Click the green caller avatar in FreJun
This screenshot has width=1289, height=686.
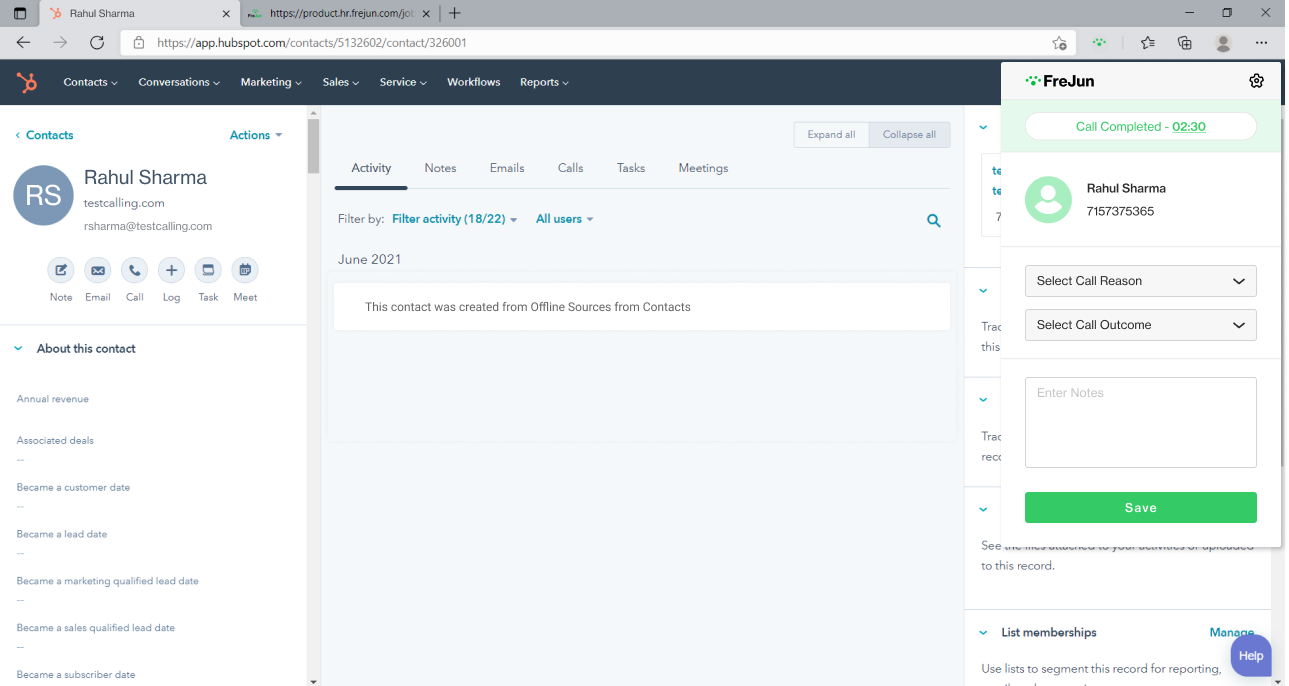pos(1048,199)
